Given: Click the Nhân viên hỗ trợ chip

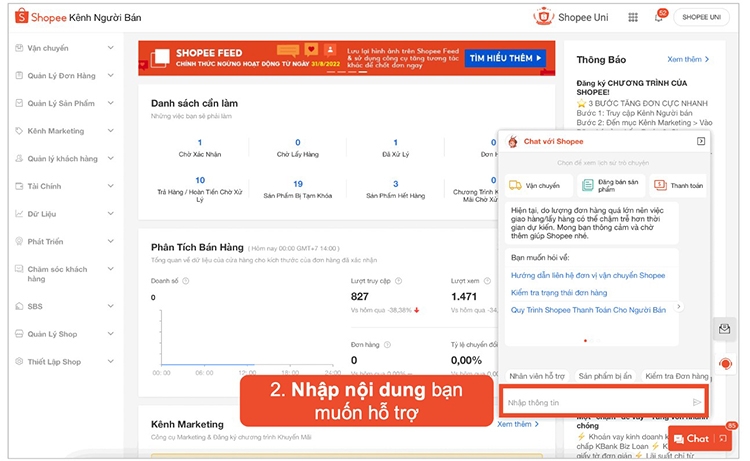Looking at the screenshot, I should [x=537, y=376].
